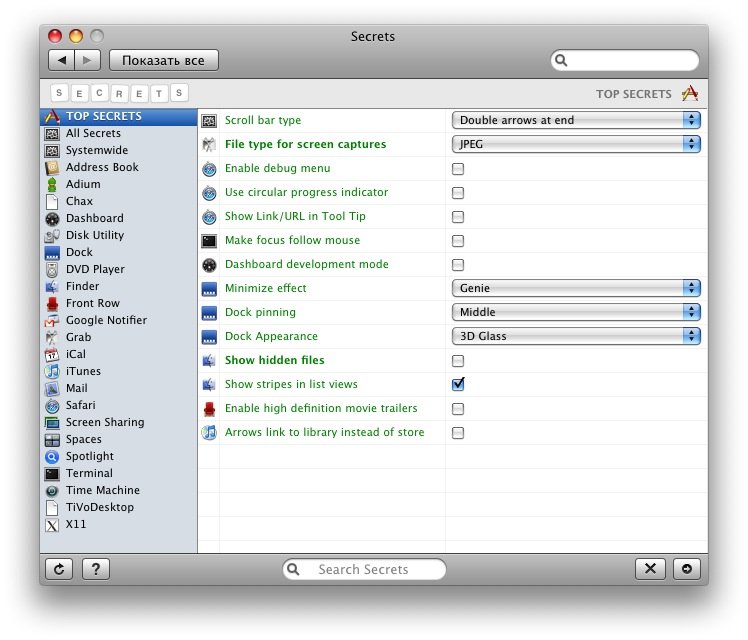Click the Scroll bar type label
The height and width of the screenshot is (640, 748).
pyautogui.click(x=263, y=120)
